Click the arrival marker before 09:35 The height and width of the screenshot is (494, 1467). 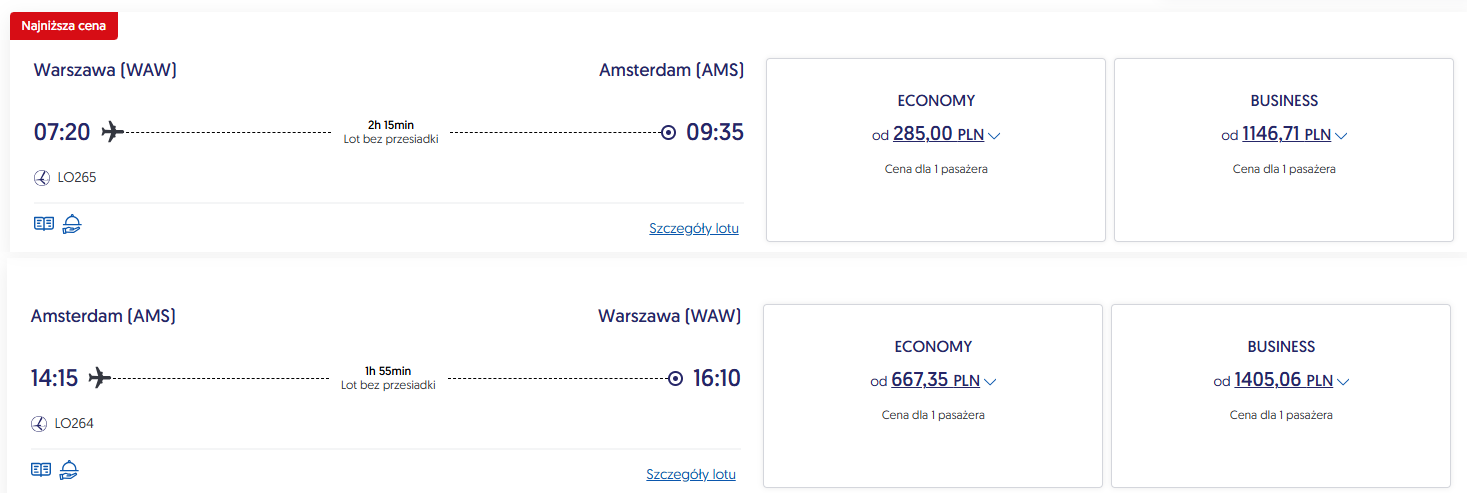[x=669, y=132]
